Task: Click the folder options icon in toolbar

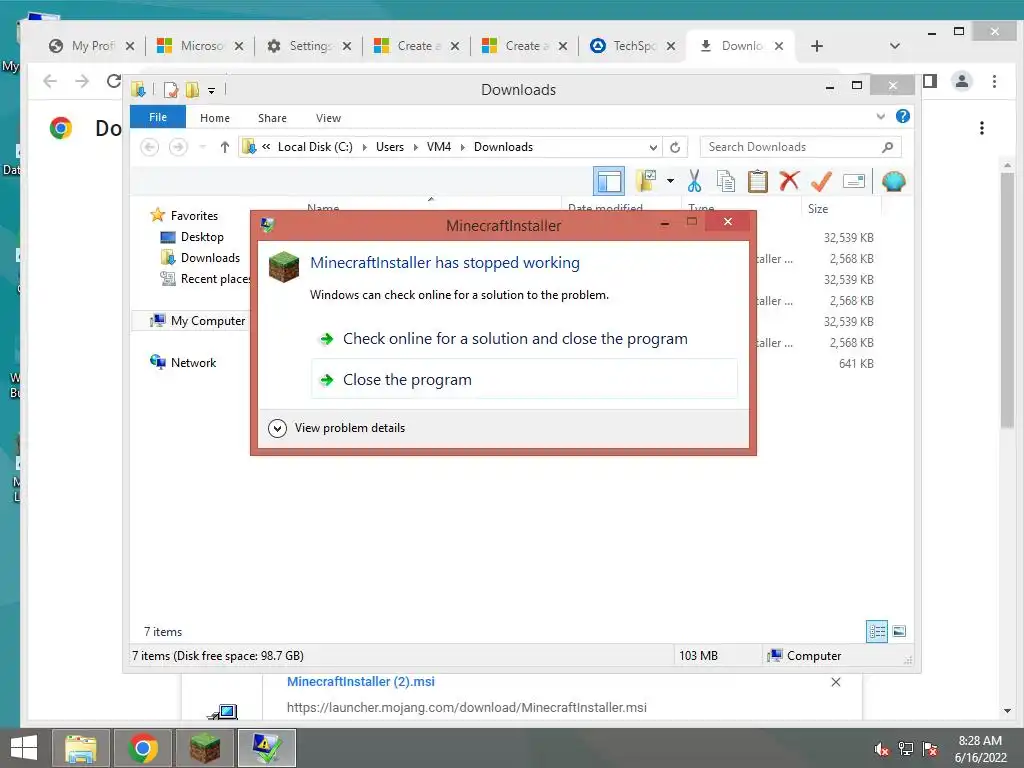Action: pos(646,181)
